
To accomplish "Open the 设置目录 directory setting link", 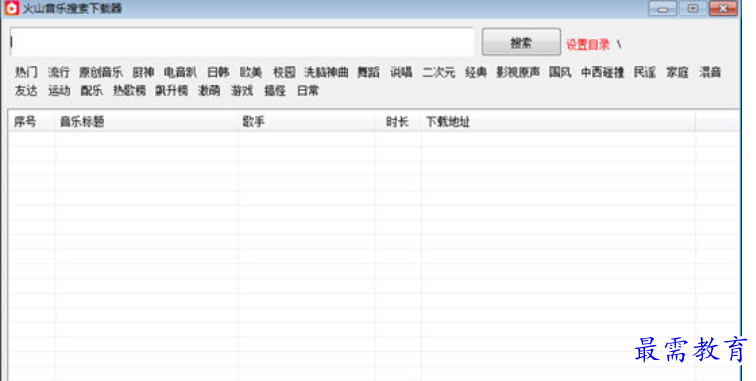I will (x=588, y=45).
